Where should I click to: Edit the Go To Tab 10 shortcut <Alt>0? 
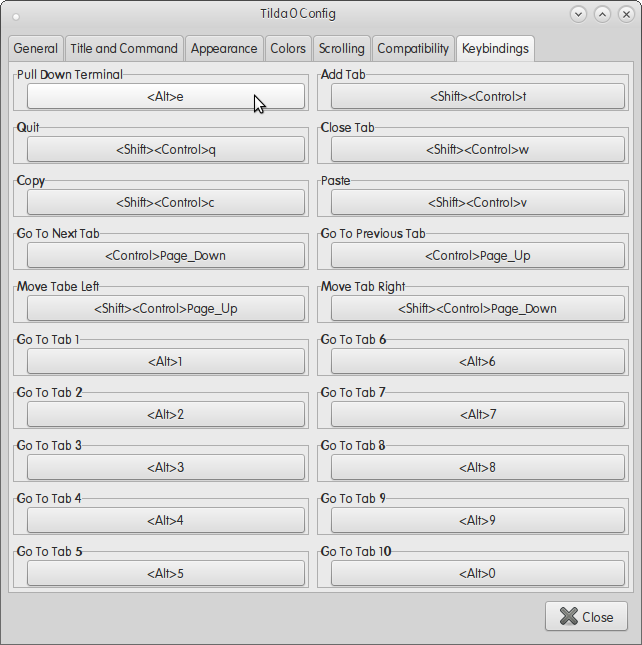coord(478,573)
